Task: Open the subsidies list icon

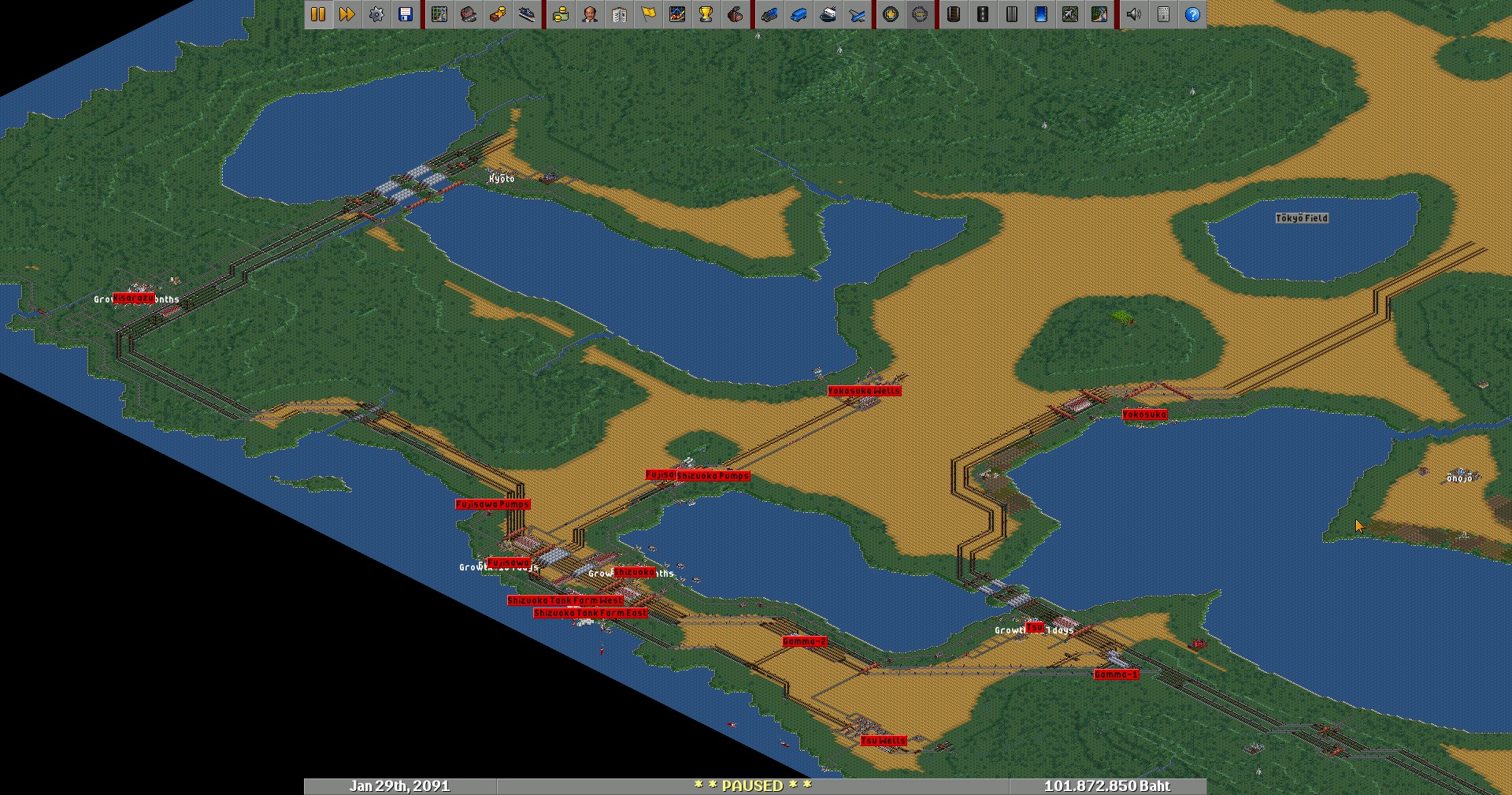Action: pos(498,14)
